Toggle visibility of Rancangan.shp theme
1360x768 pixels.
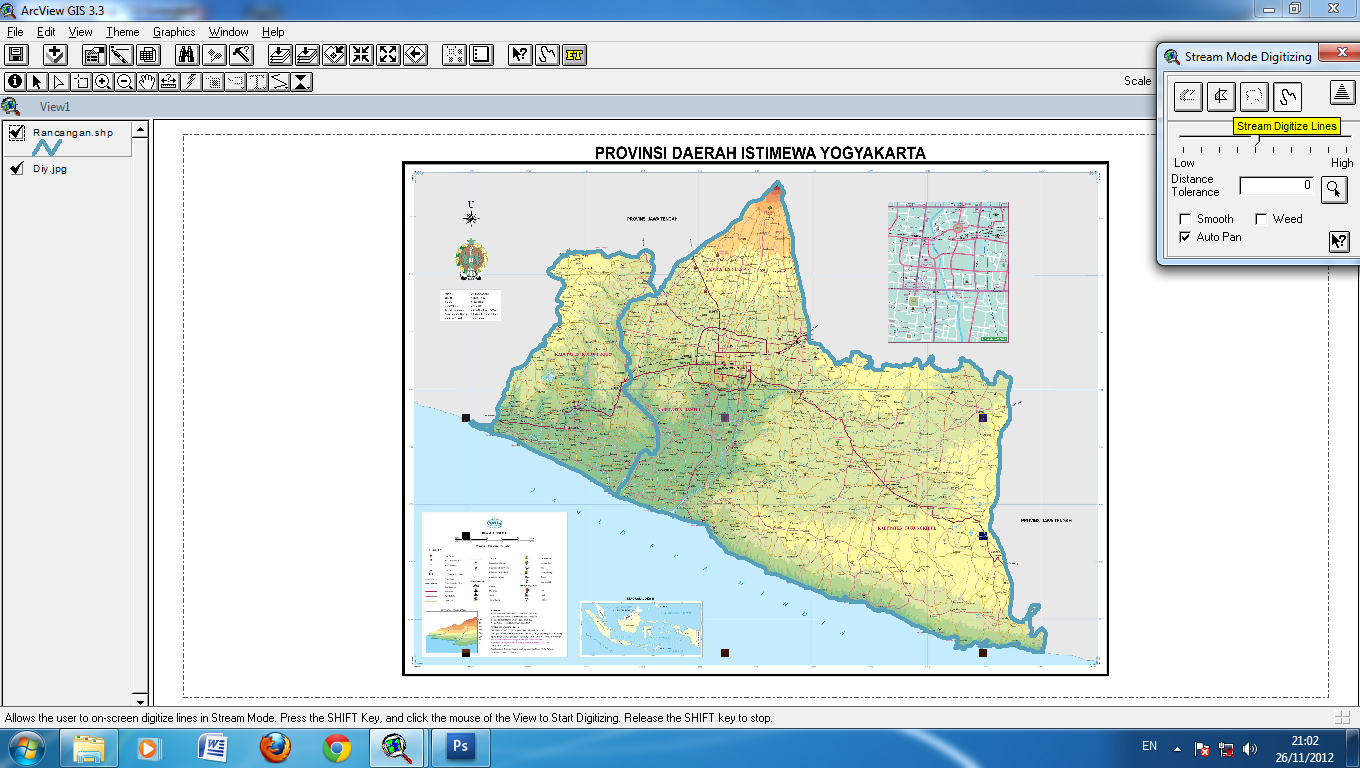[16, 132]
